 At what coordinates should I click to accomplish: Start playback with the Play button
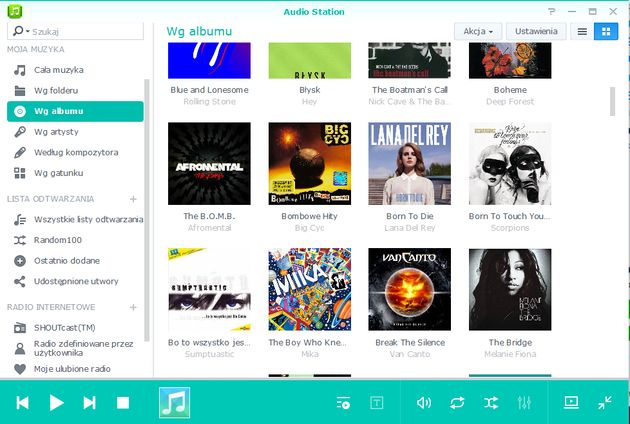(x=56, y=403)
